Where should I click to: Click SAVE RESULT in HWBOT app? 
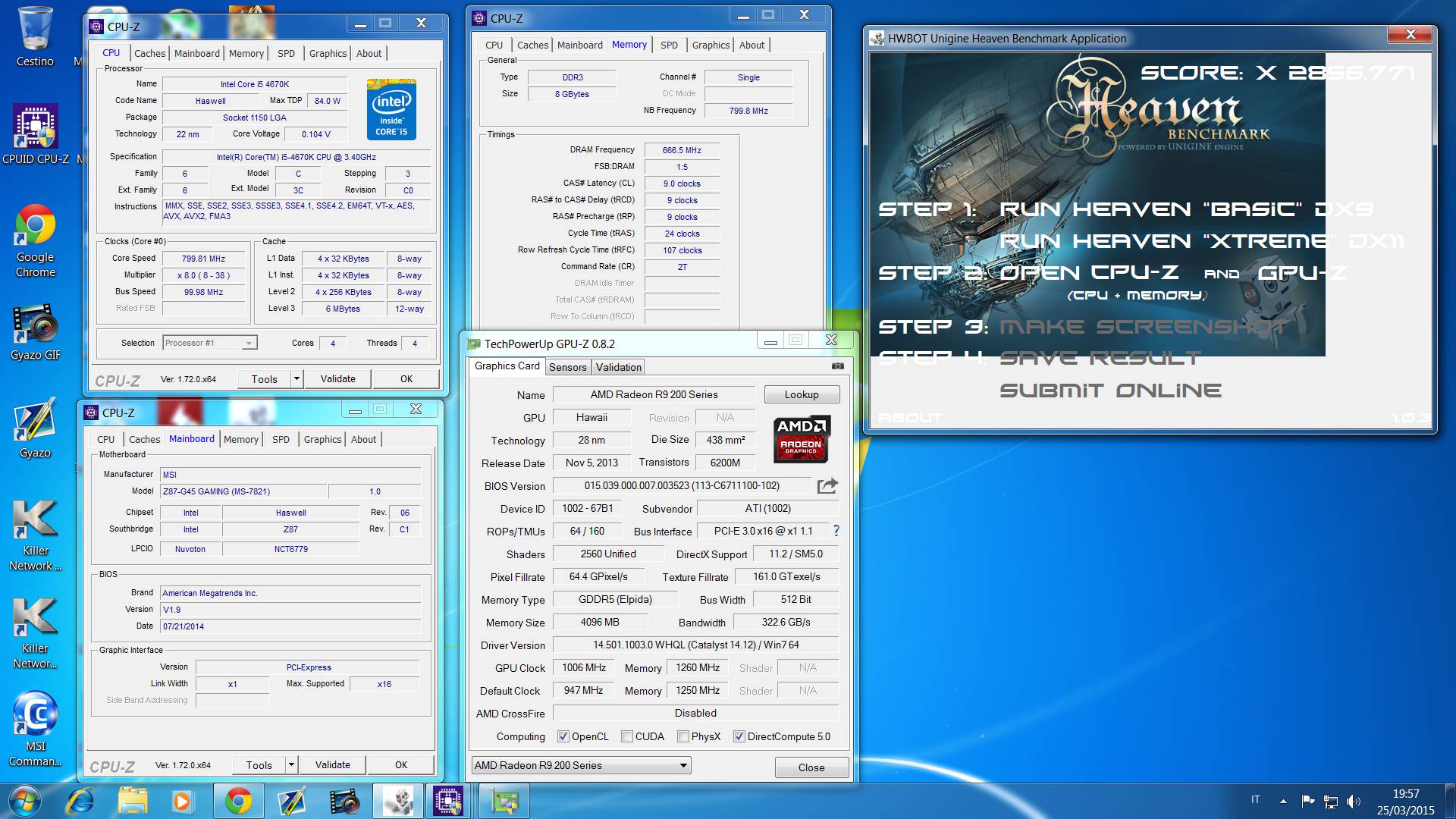(1100, 358)
